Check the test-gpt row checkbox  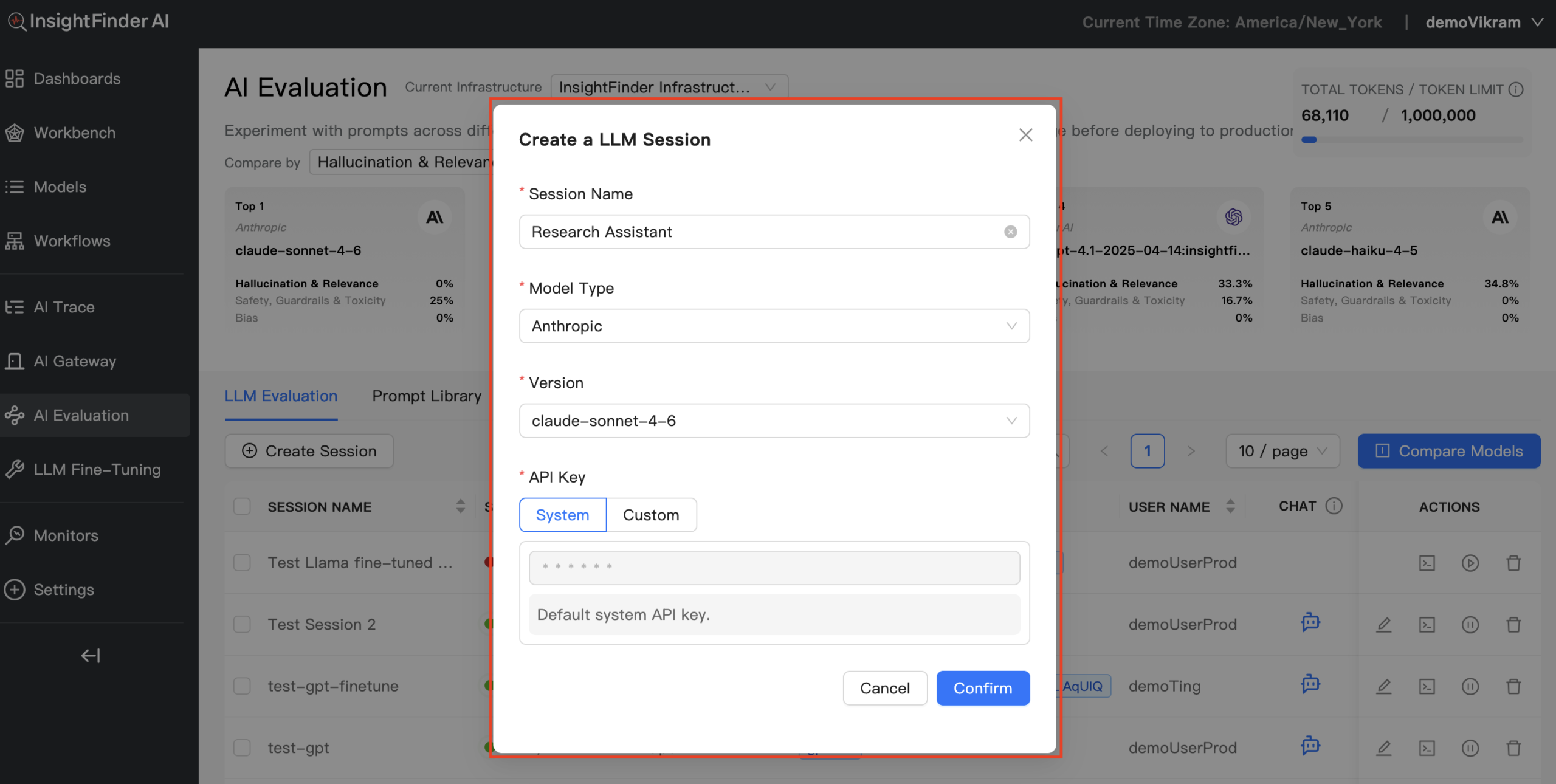tap(242, 748)
